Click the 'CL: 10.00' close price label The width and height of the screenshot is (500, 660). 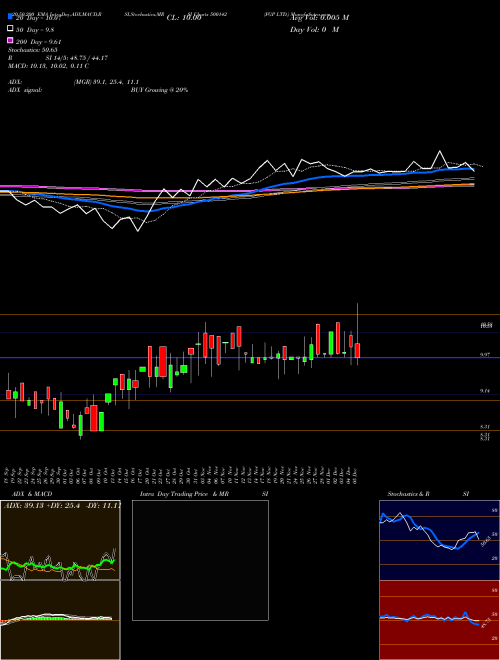click(x=184, y=18)
